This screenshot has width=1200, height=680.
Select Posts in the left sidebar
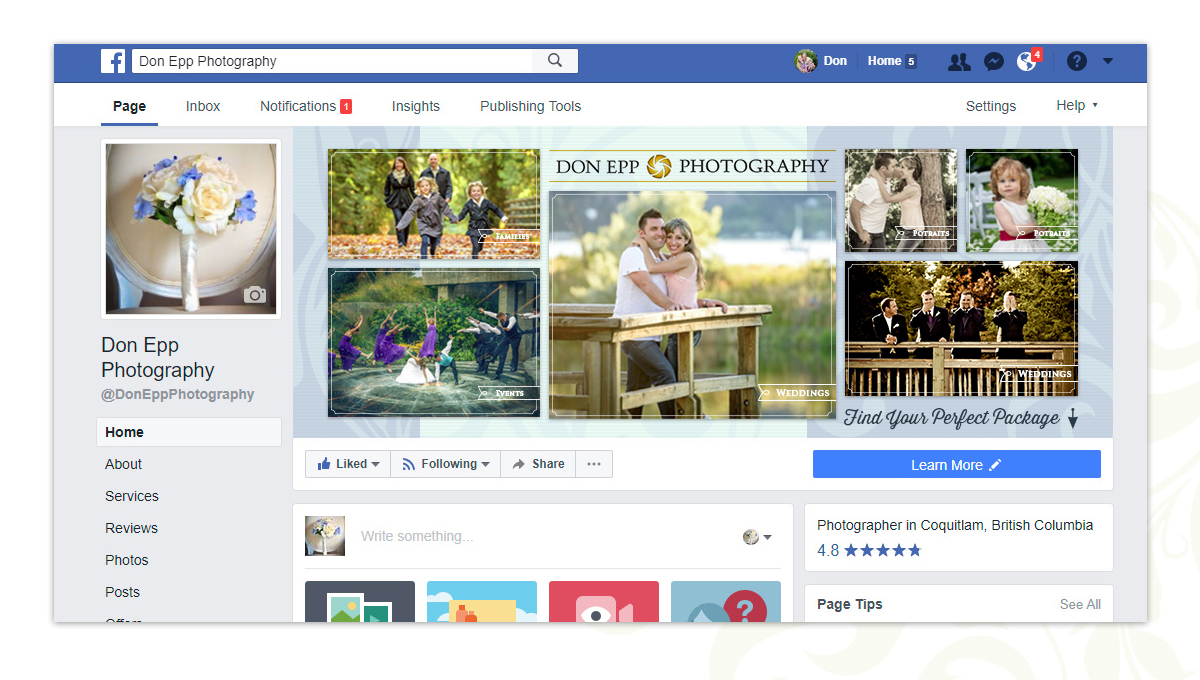point(122,592)
